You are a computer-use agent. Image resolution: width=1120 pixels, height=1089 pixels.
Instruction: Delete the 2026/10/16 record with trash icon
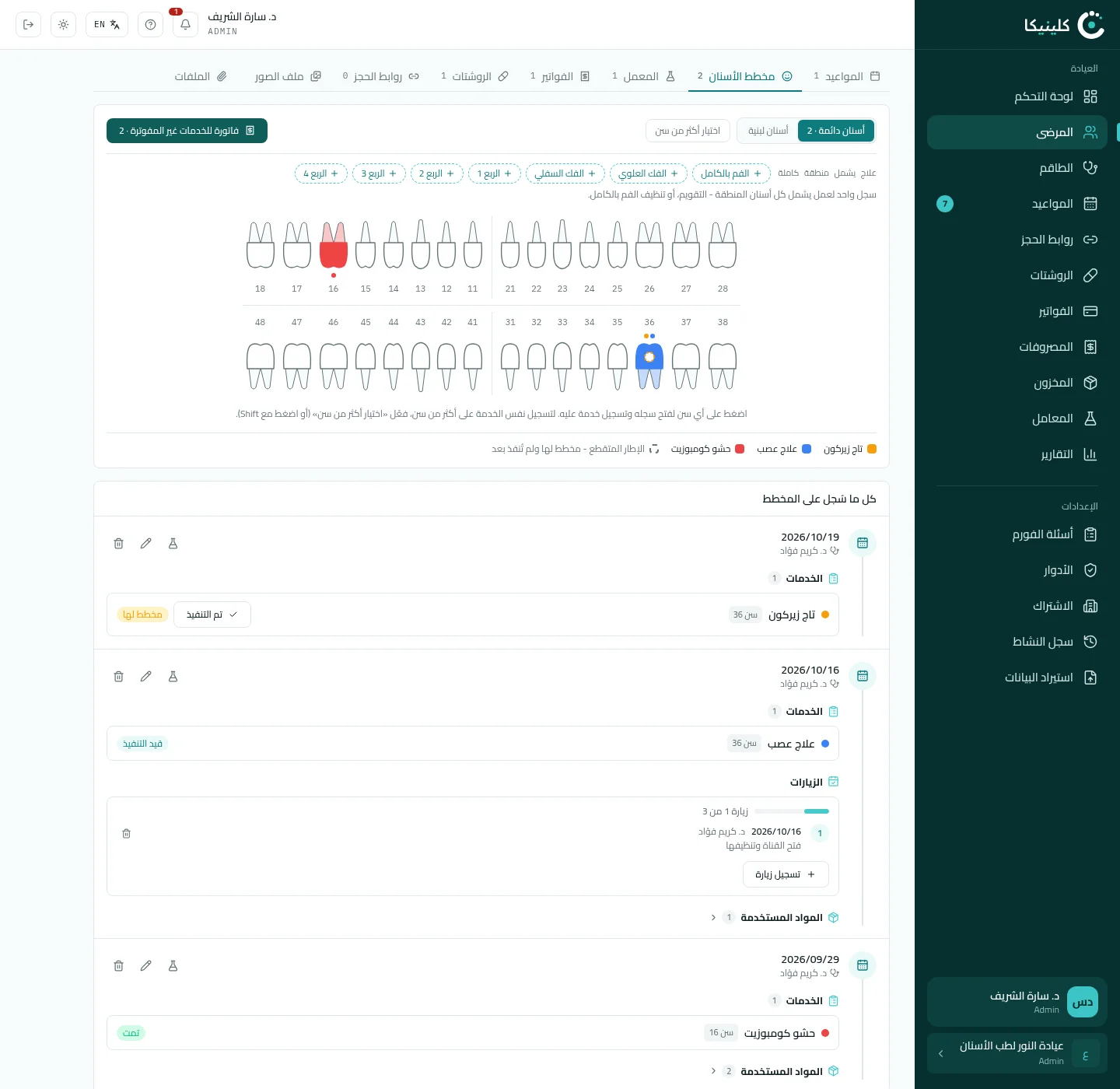[x=119, y=677]
